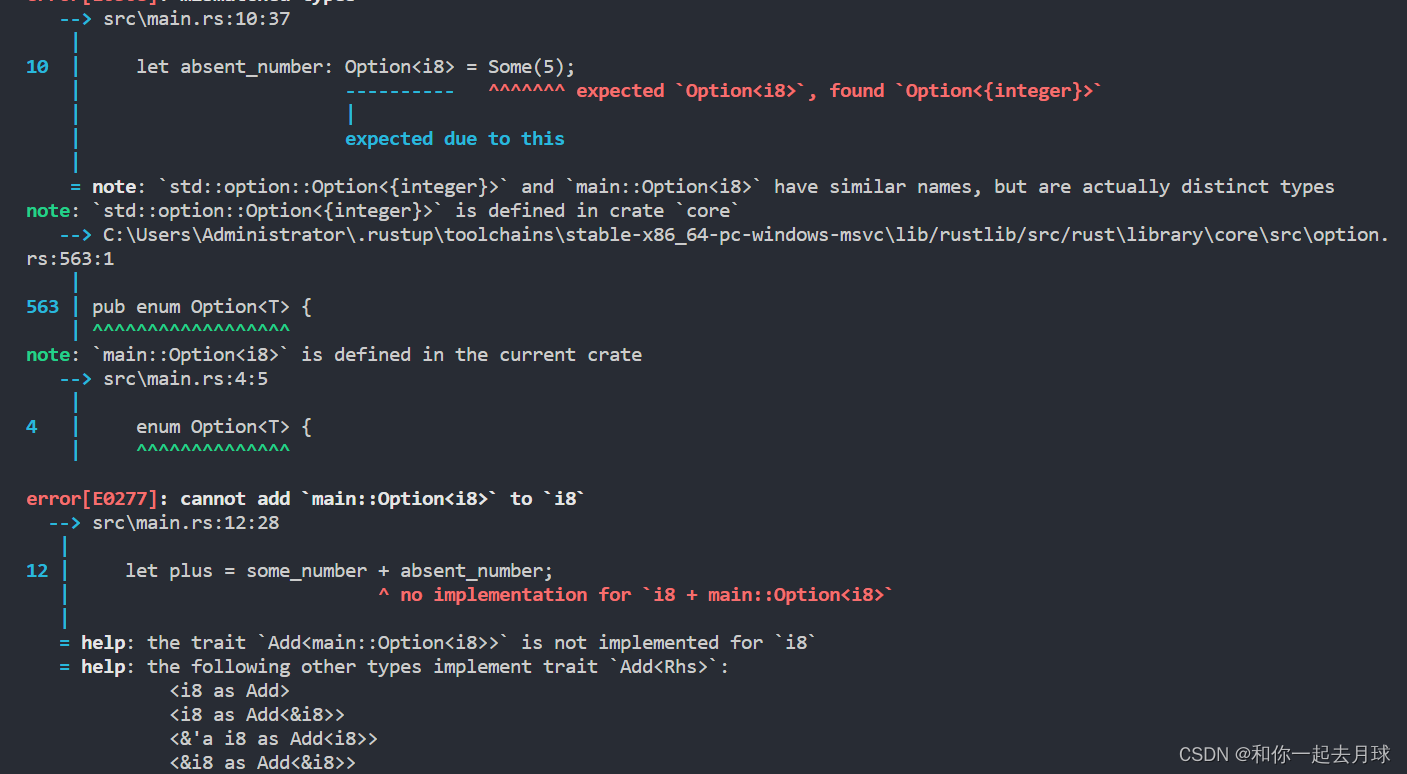Click 'no implementation for `i8 + main::Option<i8>`' message

646,595
